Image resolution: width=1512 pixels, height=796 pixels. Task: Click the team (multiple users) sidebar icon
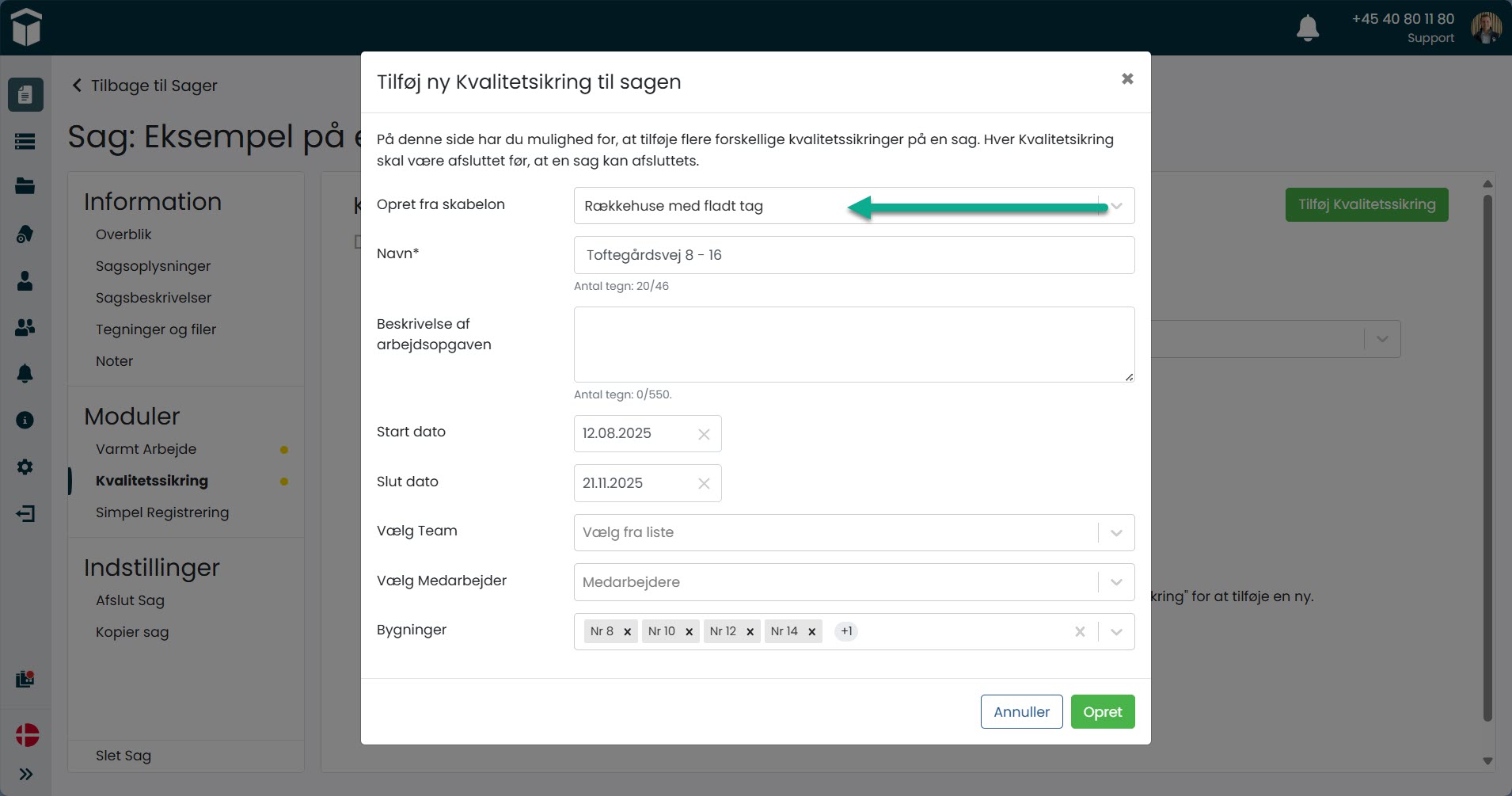pos(25,327)
